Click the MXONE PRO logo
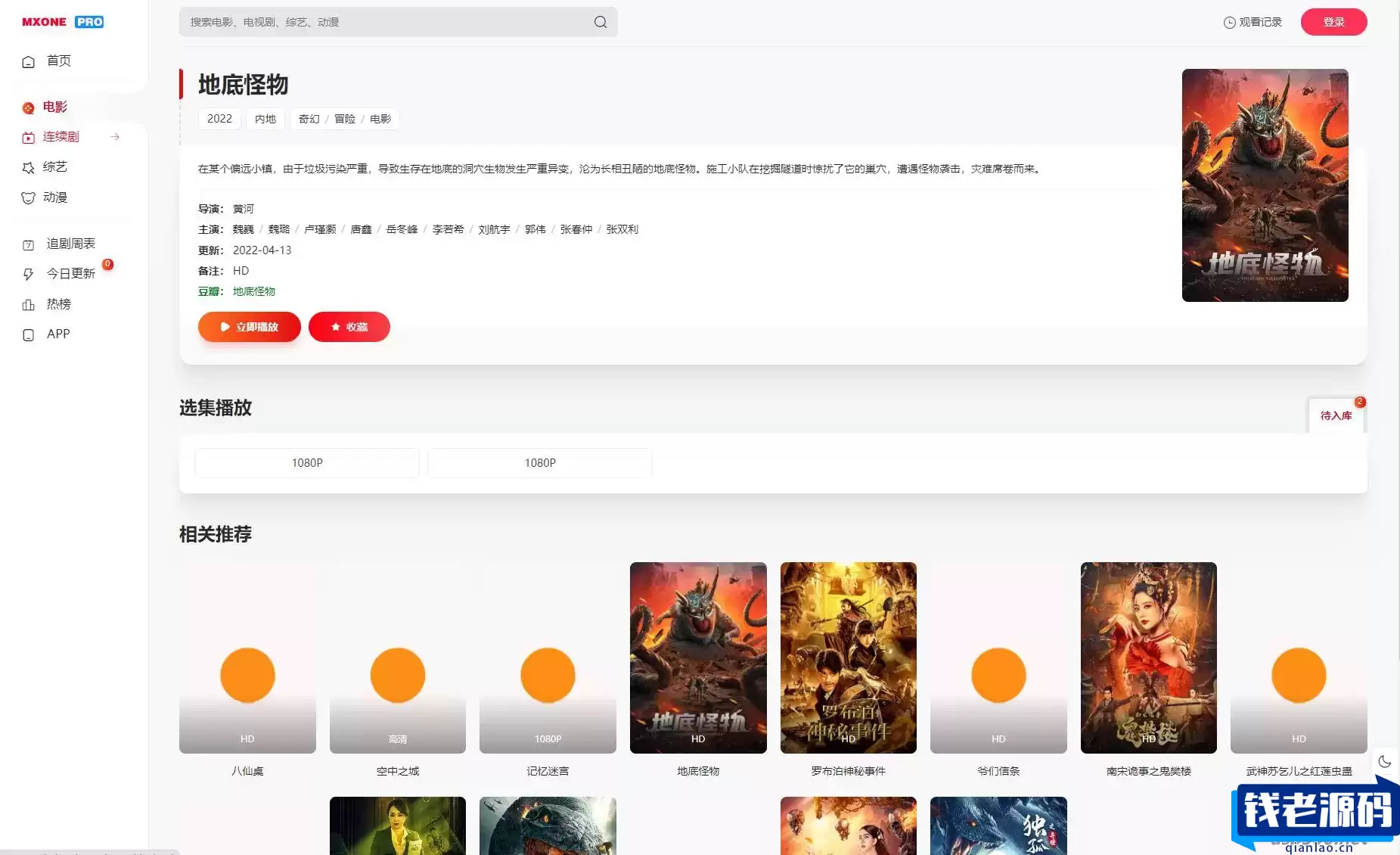The height and width of the screenshot is (855, 1400). (x=63, y=22)
